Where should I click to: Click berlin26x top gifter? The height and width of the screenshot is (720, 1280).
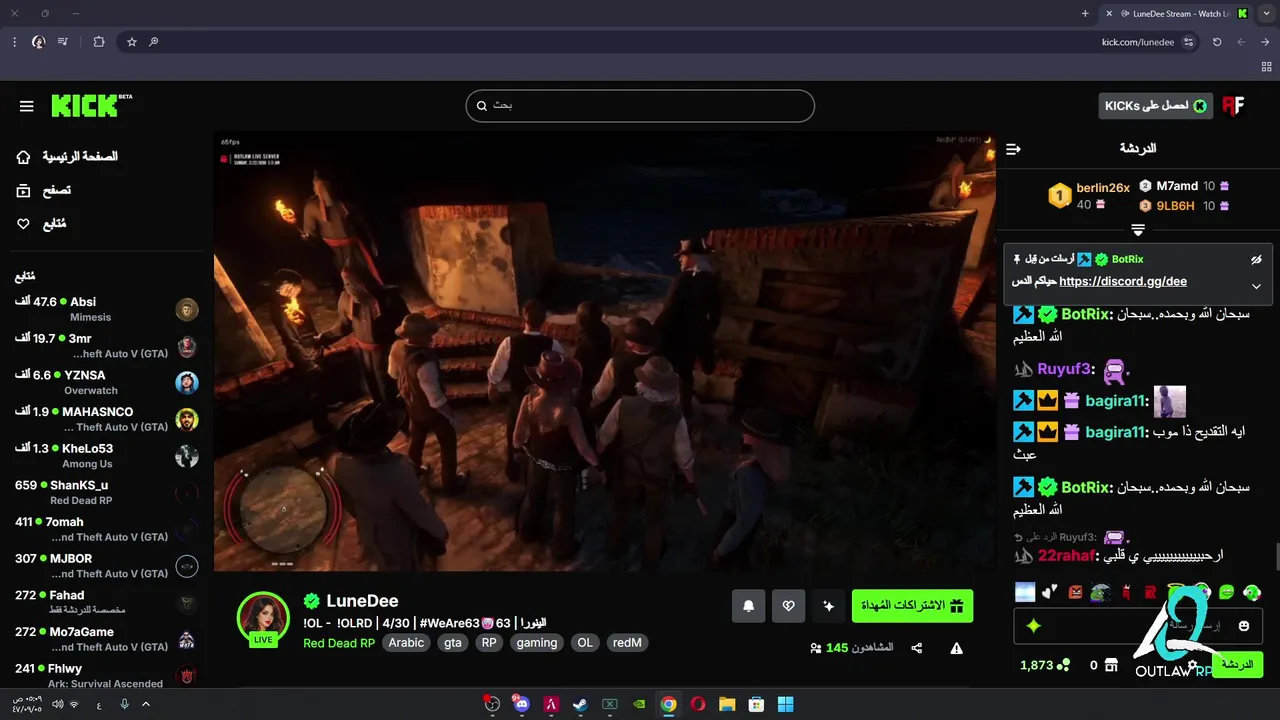point(1102,188)
